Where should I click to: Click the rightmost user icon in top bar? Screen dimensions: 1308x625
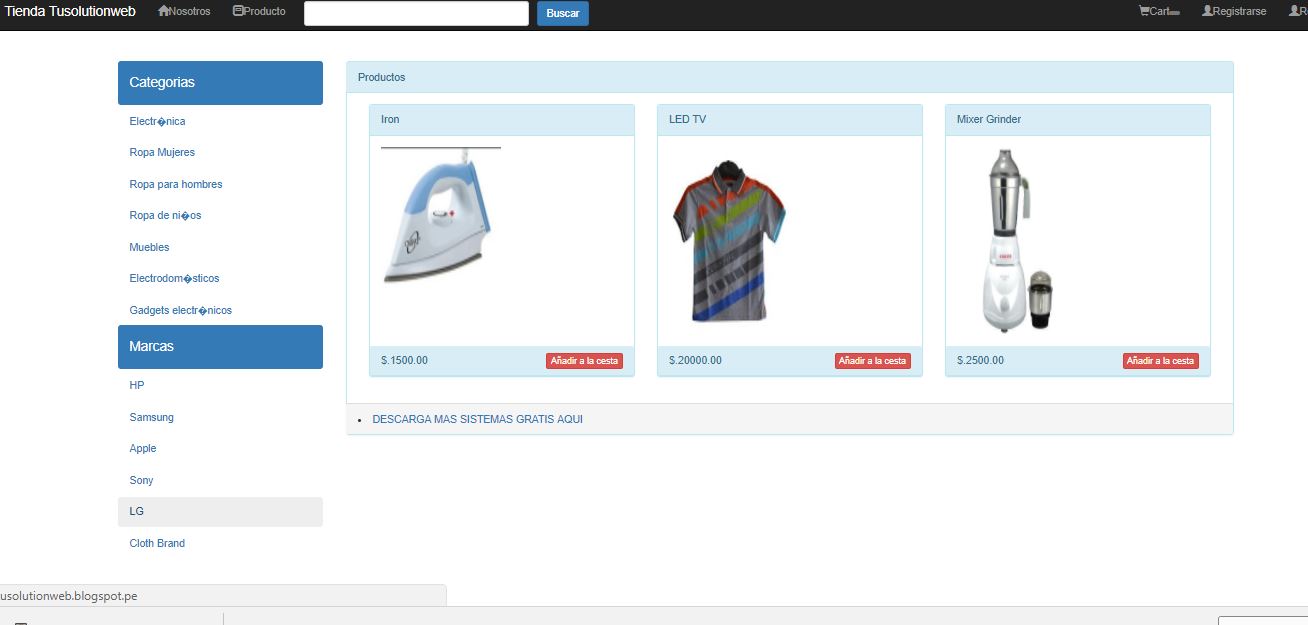(1294, 11)
